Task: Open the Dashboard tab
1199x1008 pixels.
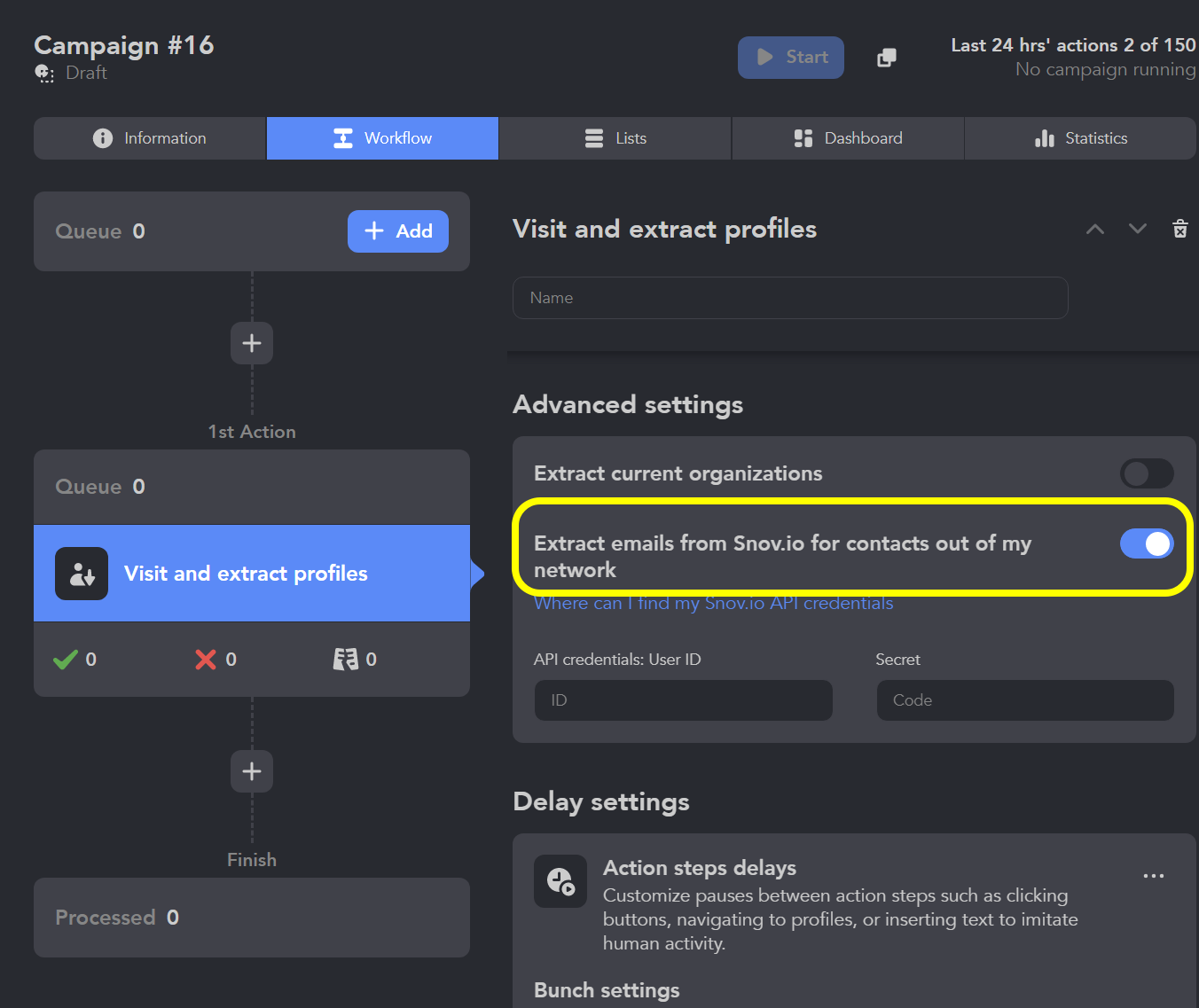Action: coord(848,138)
